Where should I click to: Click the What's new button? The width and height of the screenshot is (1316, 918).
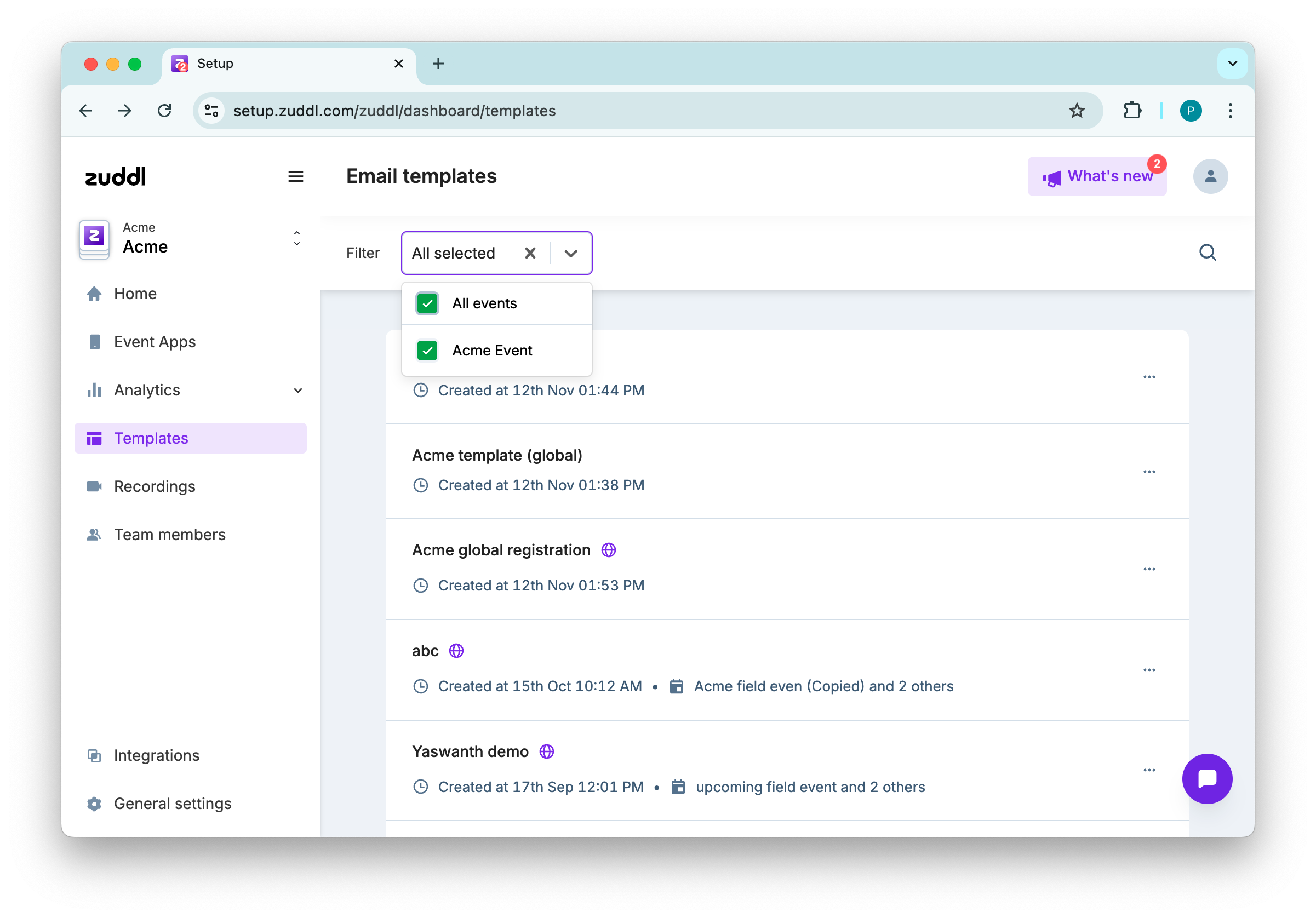(x=1096, y=176)
